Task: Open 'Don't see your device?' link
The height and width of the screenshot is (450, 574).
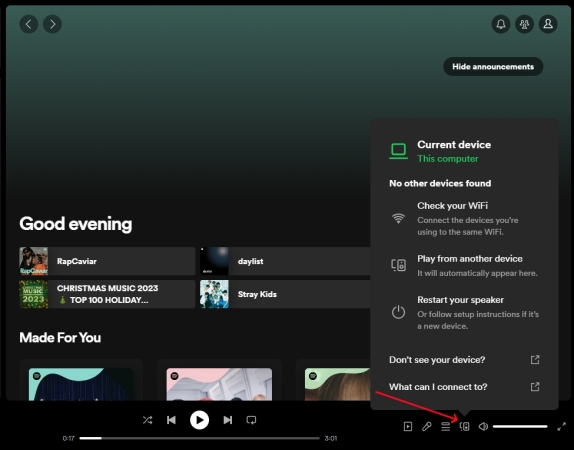Action: 437,360
